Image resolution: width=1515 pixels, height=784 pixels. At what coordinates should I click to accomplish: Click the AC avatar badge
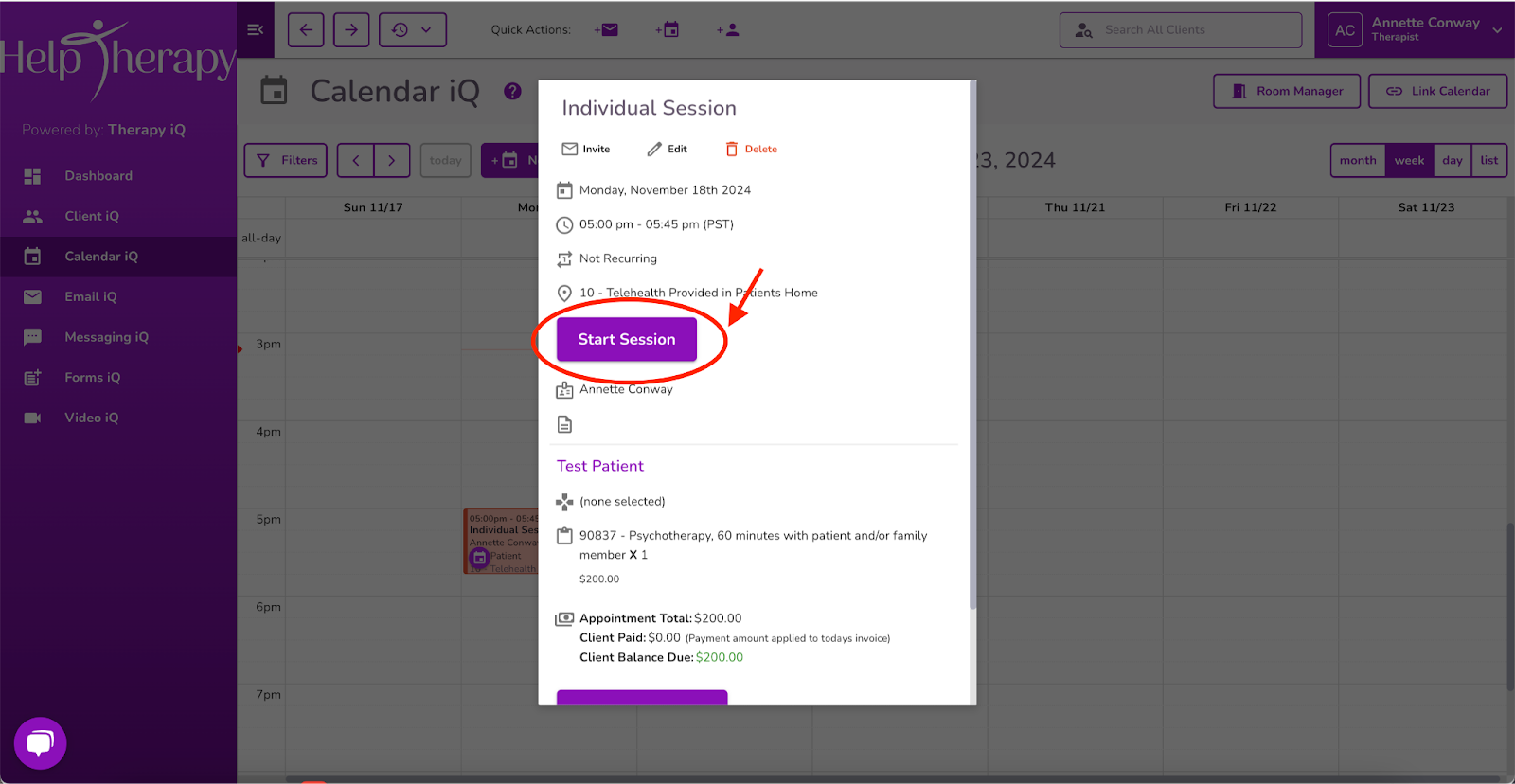click(x=1345, y=29)
